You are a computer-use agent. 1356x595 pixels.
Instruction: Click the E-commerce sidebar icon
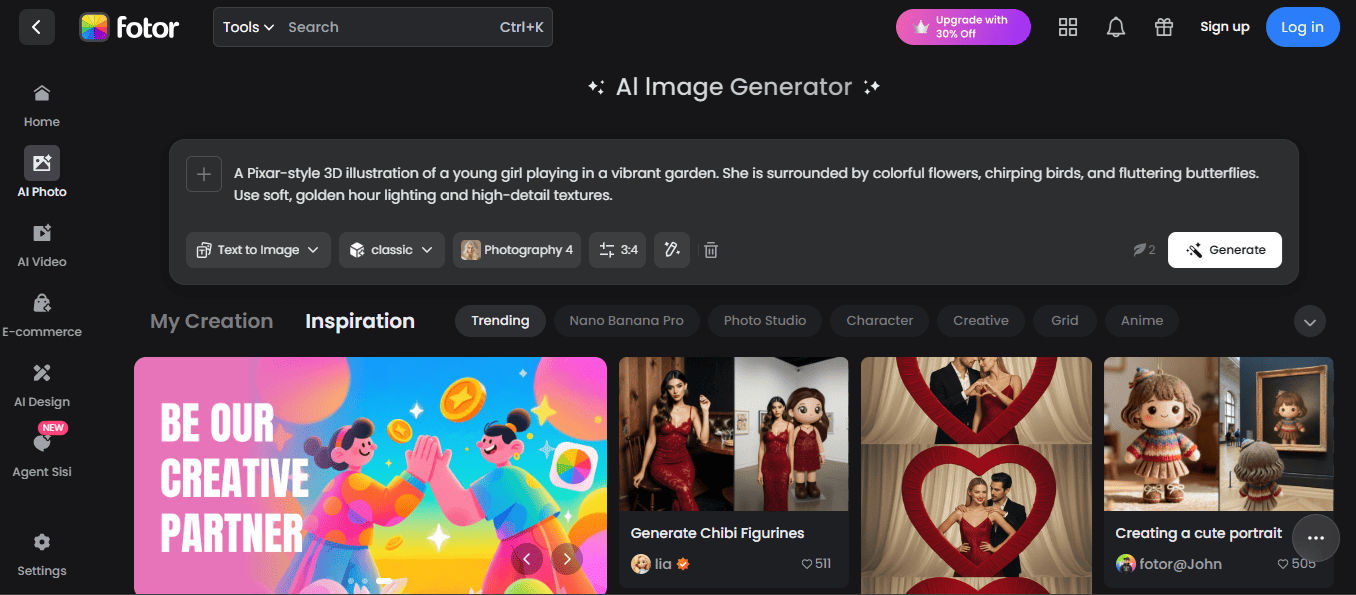point(41,303)
